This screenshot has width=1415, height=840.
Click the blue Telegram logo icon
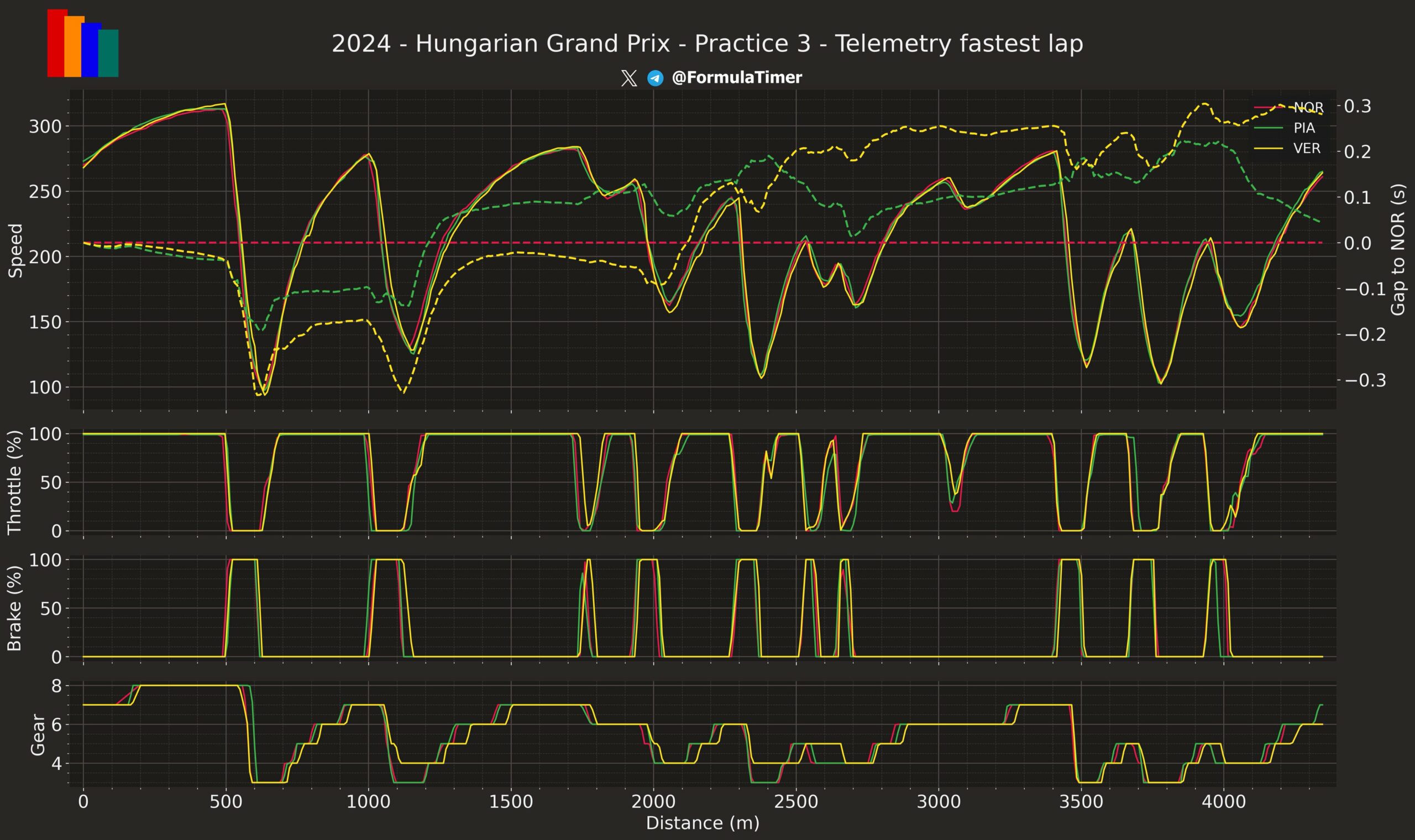coord(656,78)
